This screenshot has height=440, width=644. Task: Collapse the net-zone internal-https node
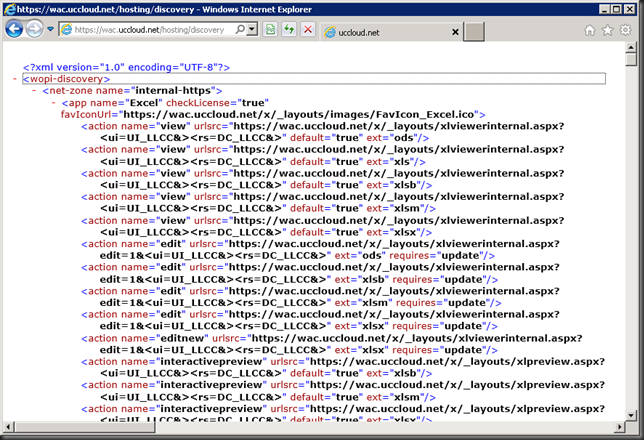coord(34,90)
